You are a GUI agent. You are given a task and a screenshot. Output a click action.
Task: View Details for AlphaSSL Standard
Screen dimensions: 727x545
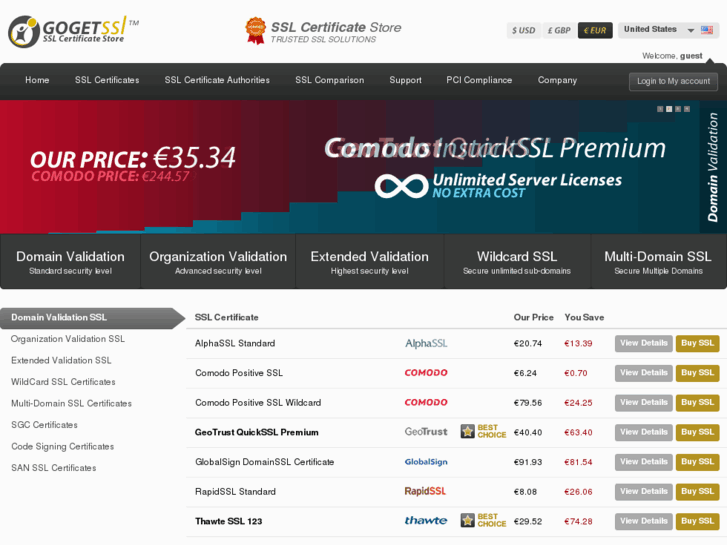click(644, 343)
